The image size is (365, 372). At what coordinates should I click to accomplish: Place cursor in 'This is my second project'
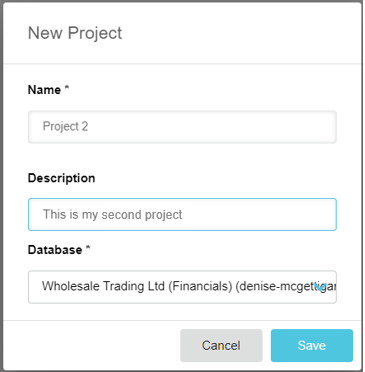[113, 214]
